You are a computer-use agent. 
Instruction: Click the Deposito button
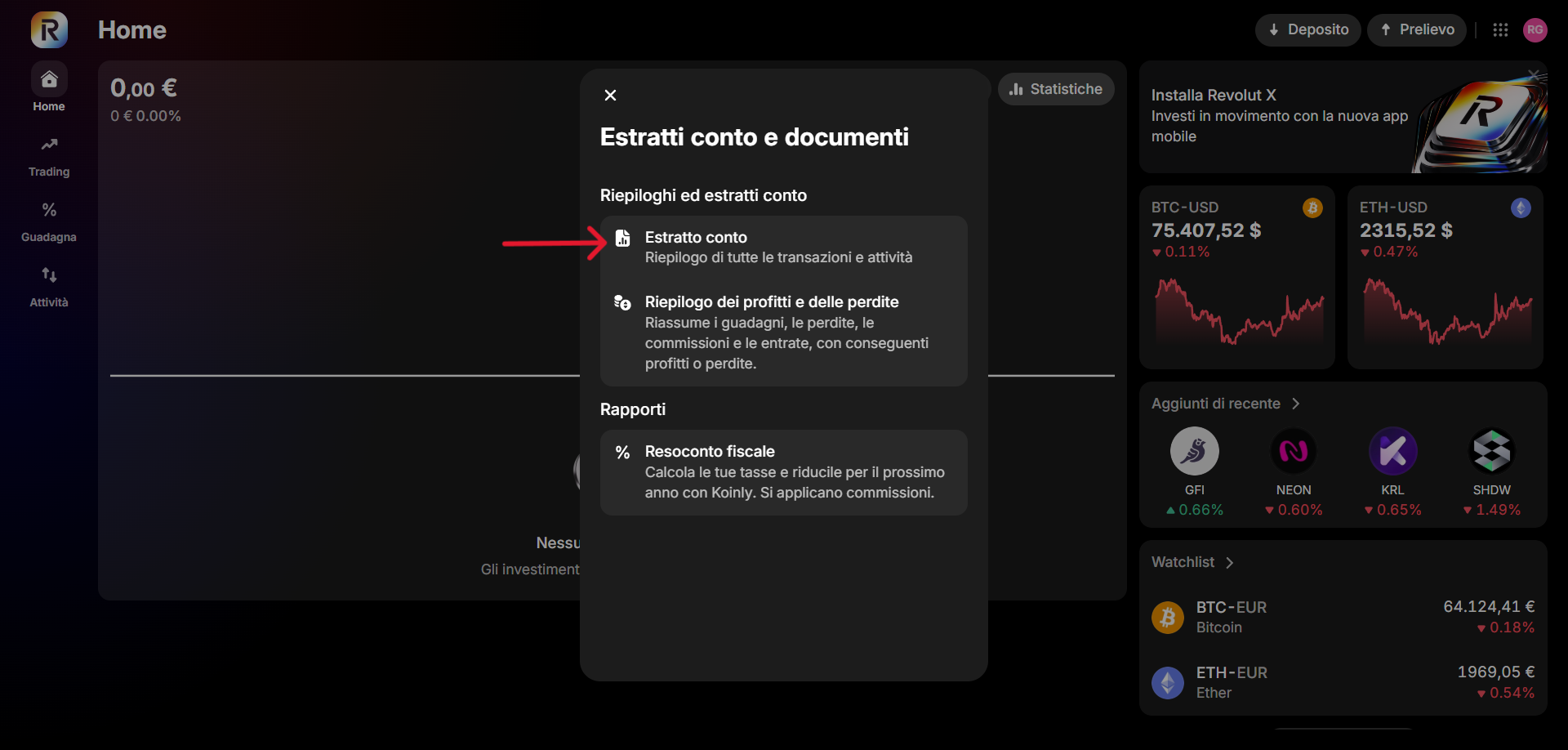[1308, 30]
